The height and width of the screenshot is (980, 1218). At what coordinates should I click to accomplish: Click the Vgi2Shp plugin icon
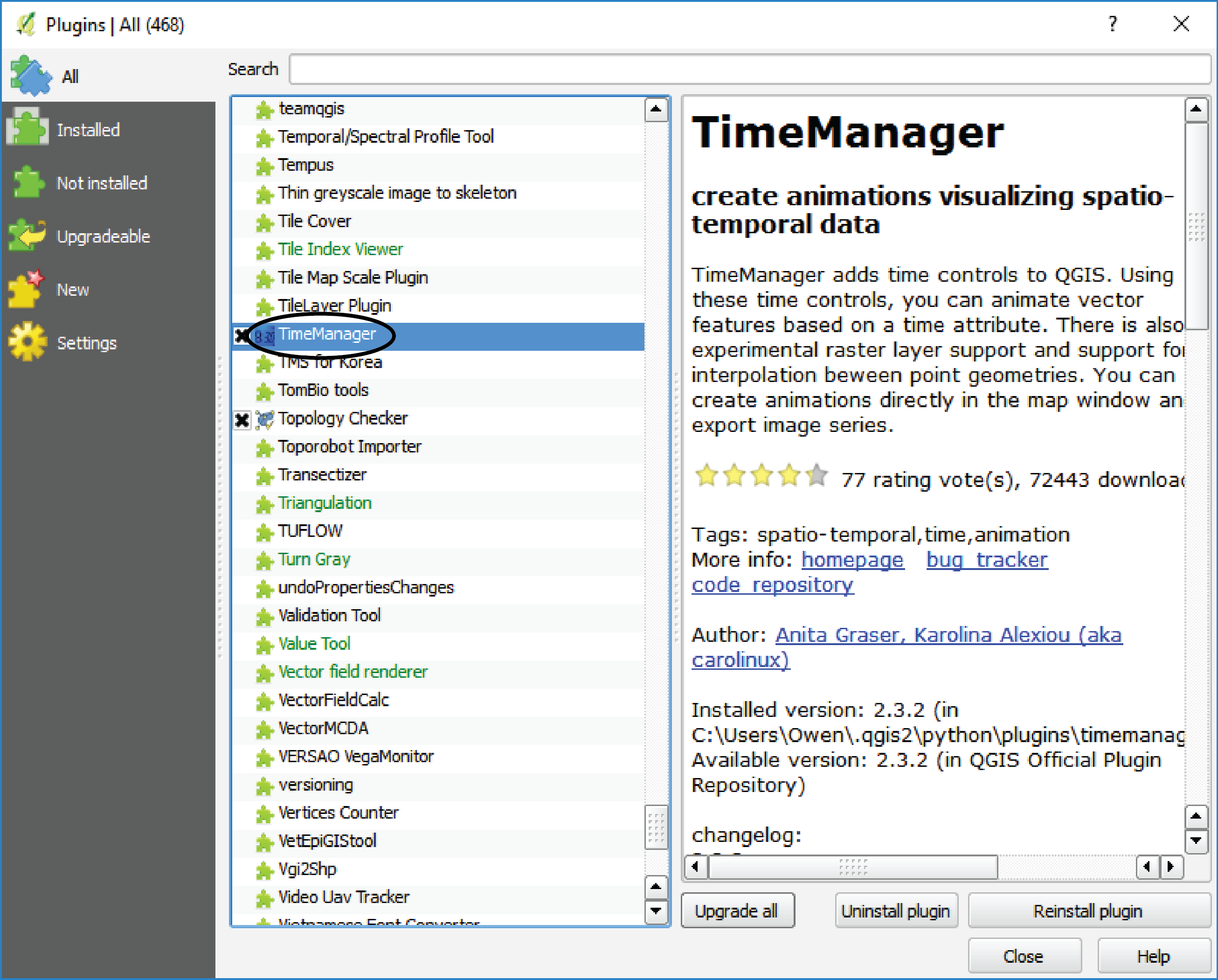coord(264,870)
